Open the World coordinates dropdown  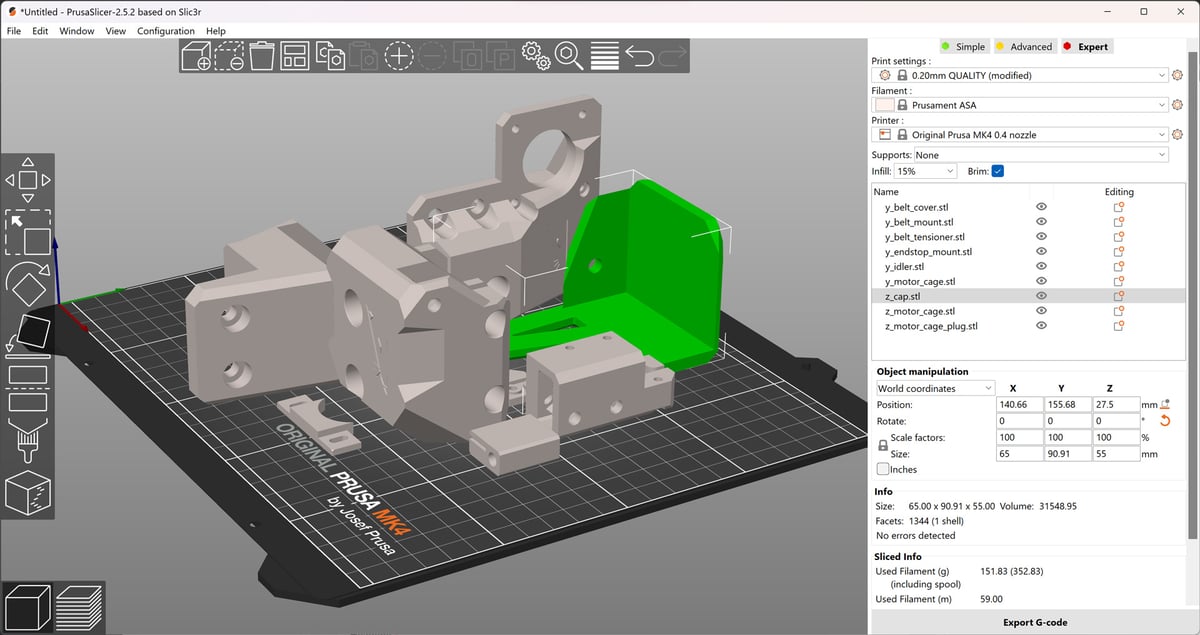(x=935, y=388)
